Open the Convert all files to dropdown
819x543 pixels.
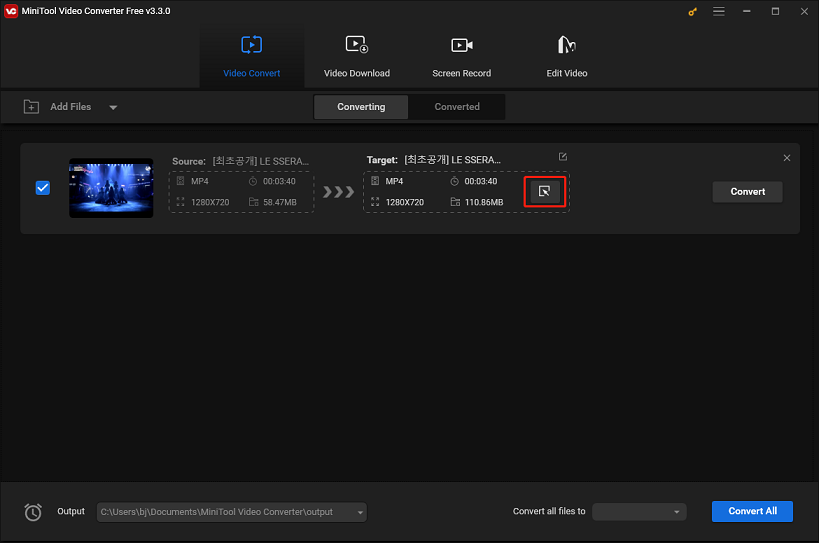tap(639, 512)
